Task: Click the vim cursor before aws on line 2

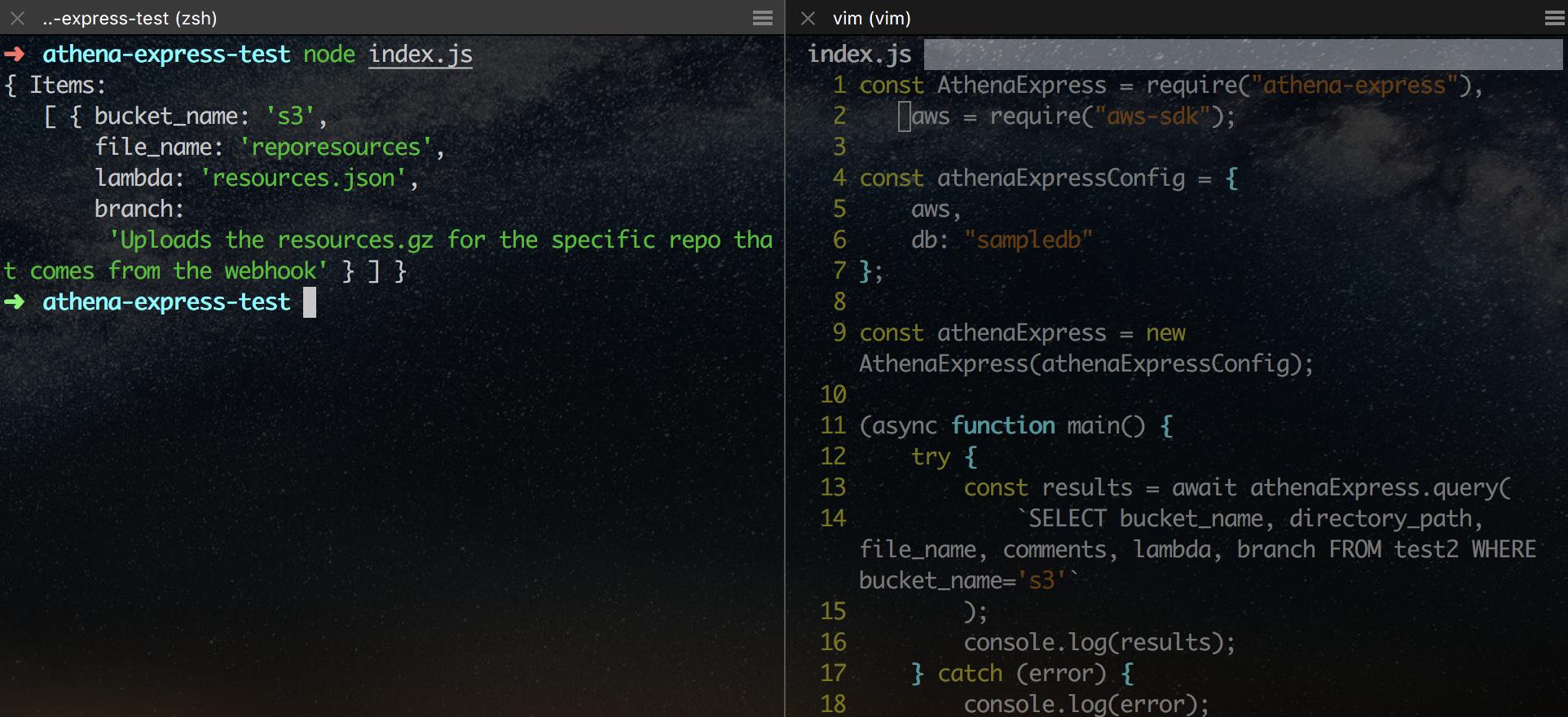Action: coord(905,117)
